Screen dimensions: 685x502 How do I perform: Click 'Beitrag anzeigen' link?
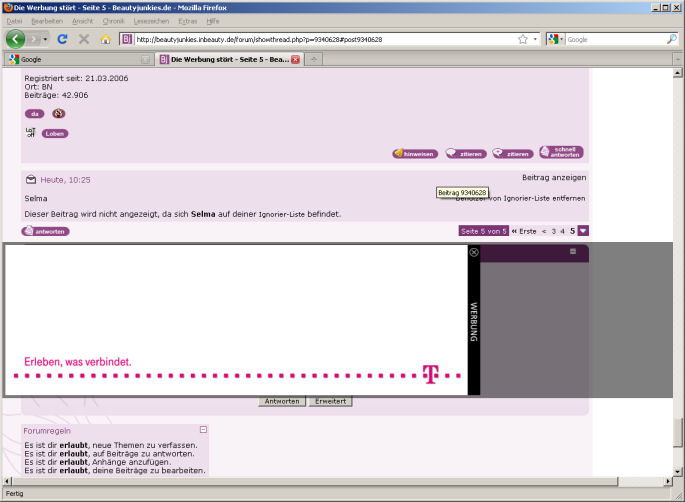point(554,177)
